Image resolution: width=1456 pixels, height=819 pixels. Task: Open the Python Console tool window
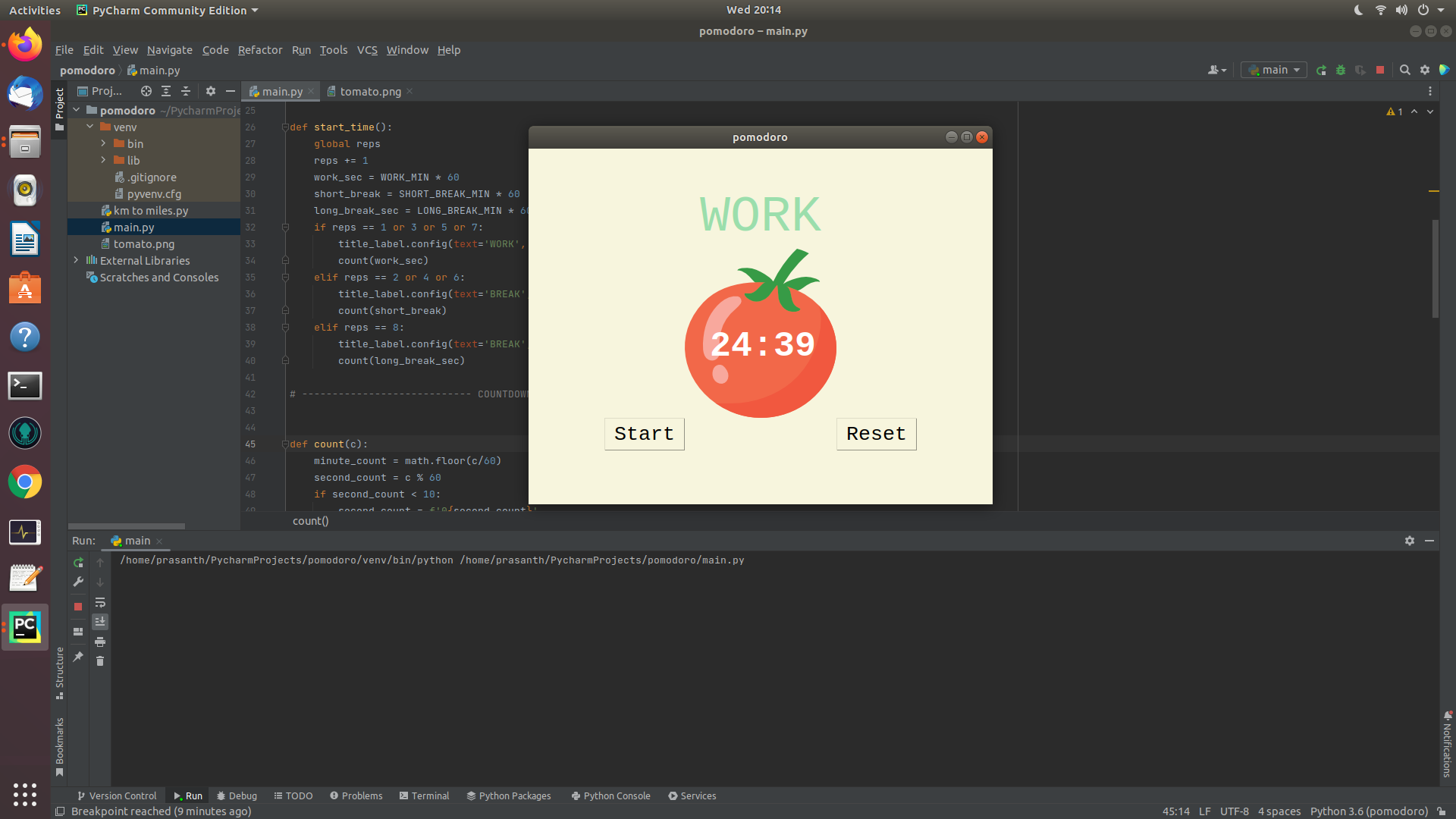click(610, 795)
